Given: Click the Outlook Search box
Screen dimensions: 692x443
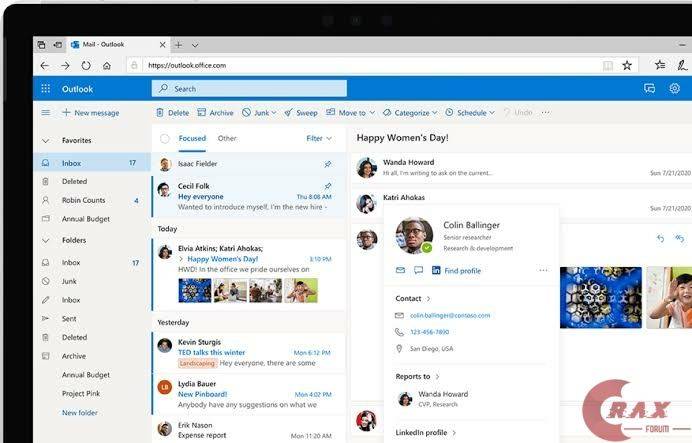Looking at the screenshot, I should tap(249, 89).
